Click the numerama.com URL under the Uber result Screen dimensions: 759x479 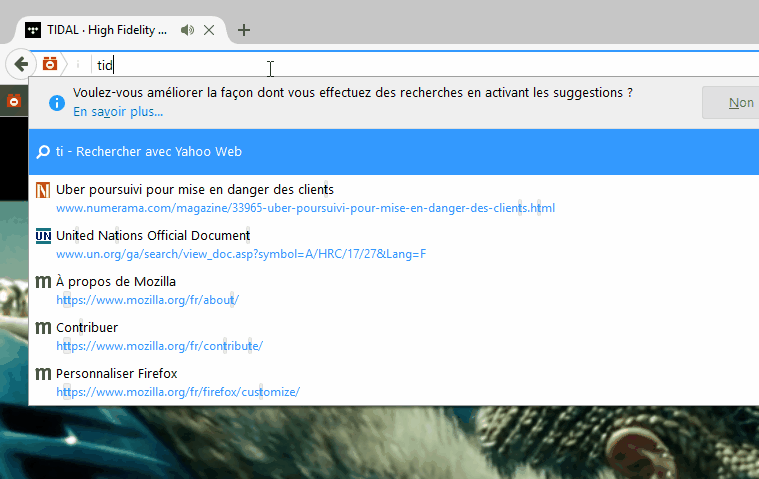(305, 208)
